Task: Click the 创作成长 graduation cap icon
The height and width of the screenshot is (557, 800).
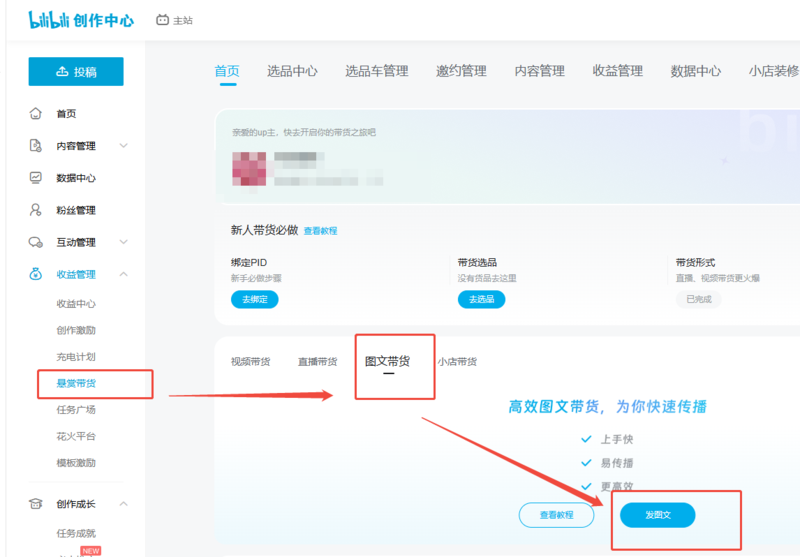Action: [x=35, y=503]
